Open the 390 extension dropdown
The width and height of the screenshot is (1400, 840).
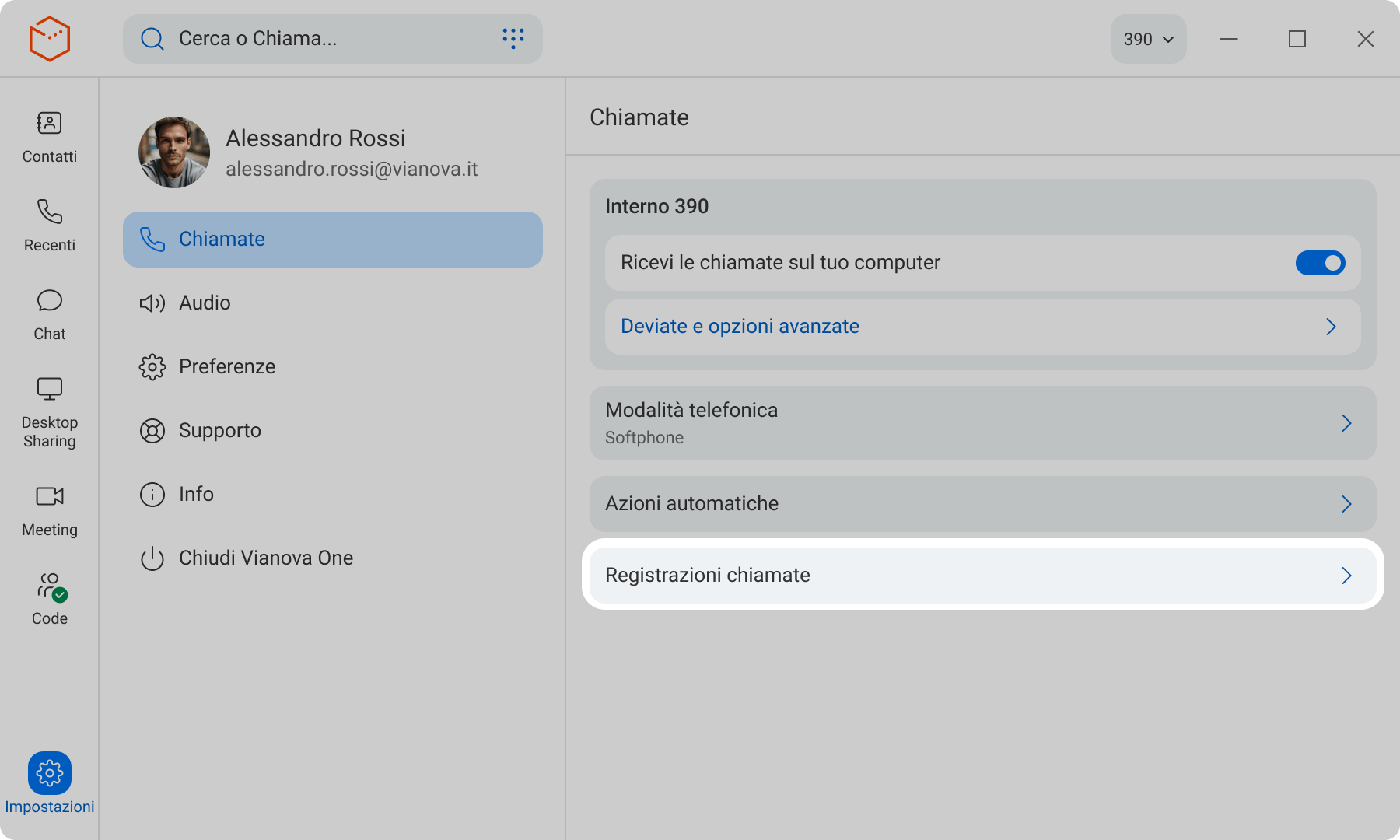(x=1148, y=39)
